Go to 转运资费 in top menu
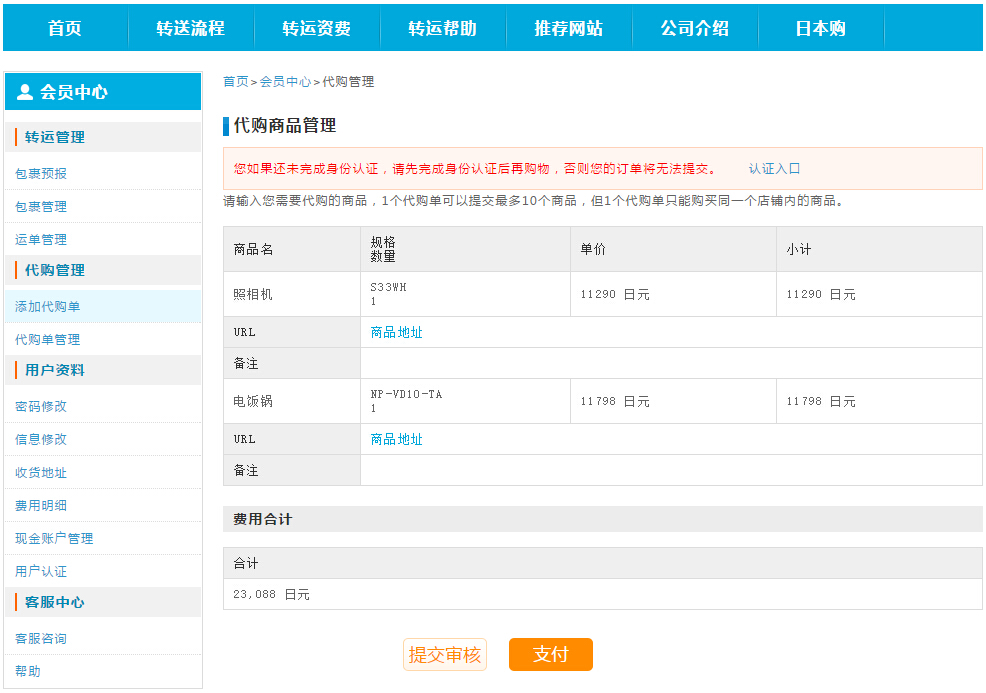Screen dimensions: 986x693 [x=317, y=28]
